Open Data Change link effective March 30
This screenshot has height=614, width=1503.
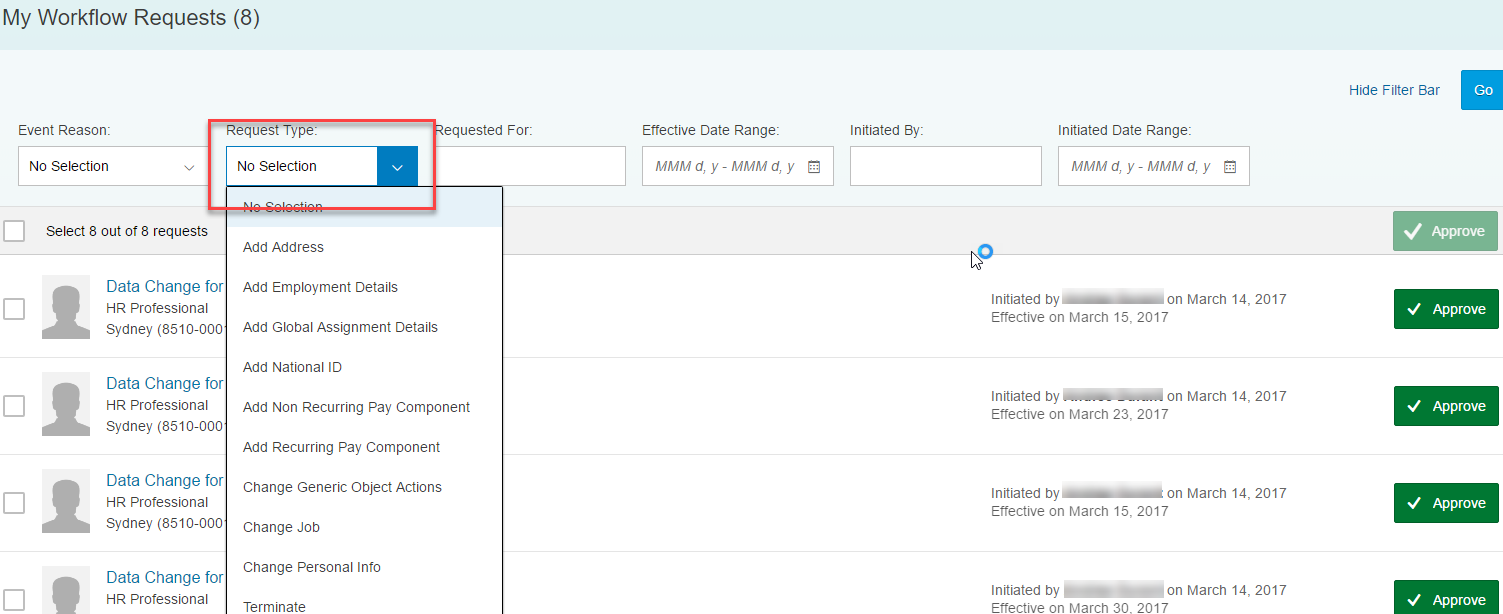pyautogui.click(x=165, y=577)
